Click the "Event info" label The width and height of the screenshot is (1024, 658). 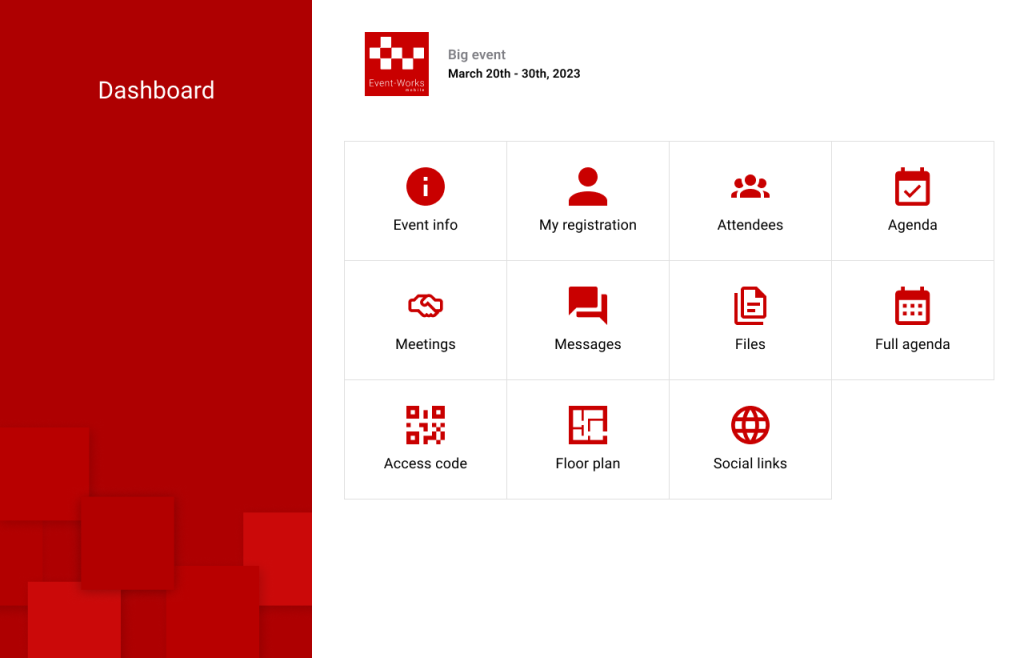pyautogui.click(x=425, y=225)
